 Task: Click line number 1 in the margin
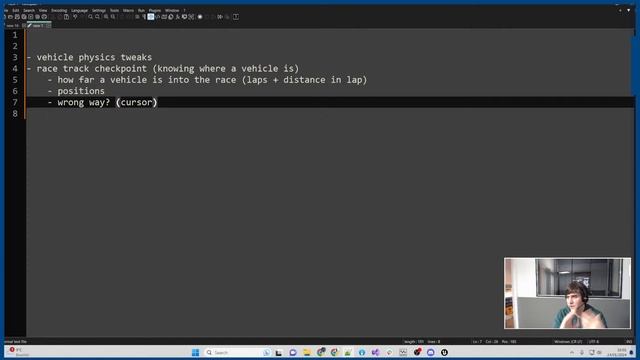click(x=15, y=35)
